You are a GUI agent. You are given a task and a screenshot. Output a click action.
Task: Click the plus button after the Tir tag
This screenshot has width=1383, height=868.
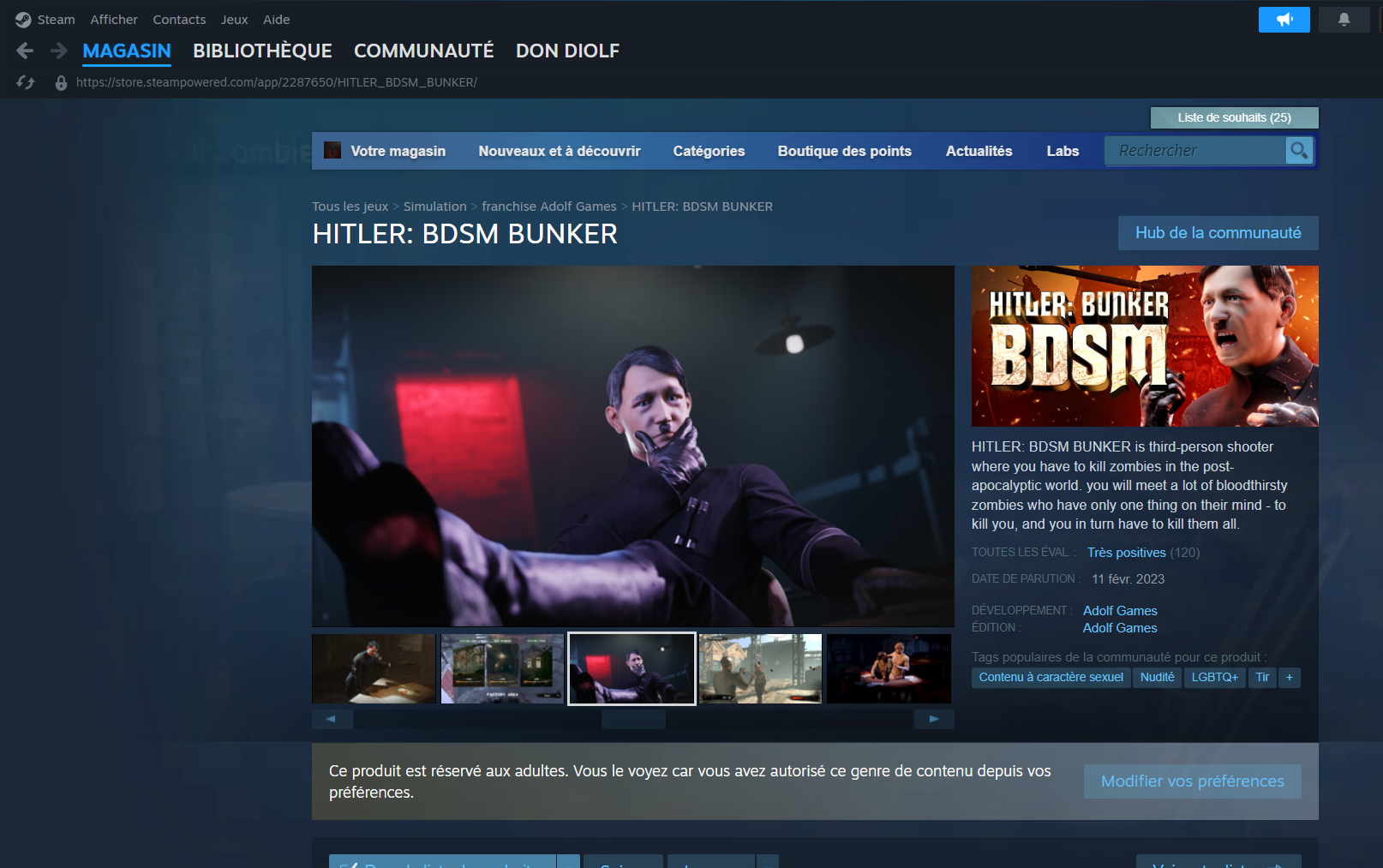pyautogui.click(x=1289, y=678)
